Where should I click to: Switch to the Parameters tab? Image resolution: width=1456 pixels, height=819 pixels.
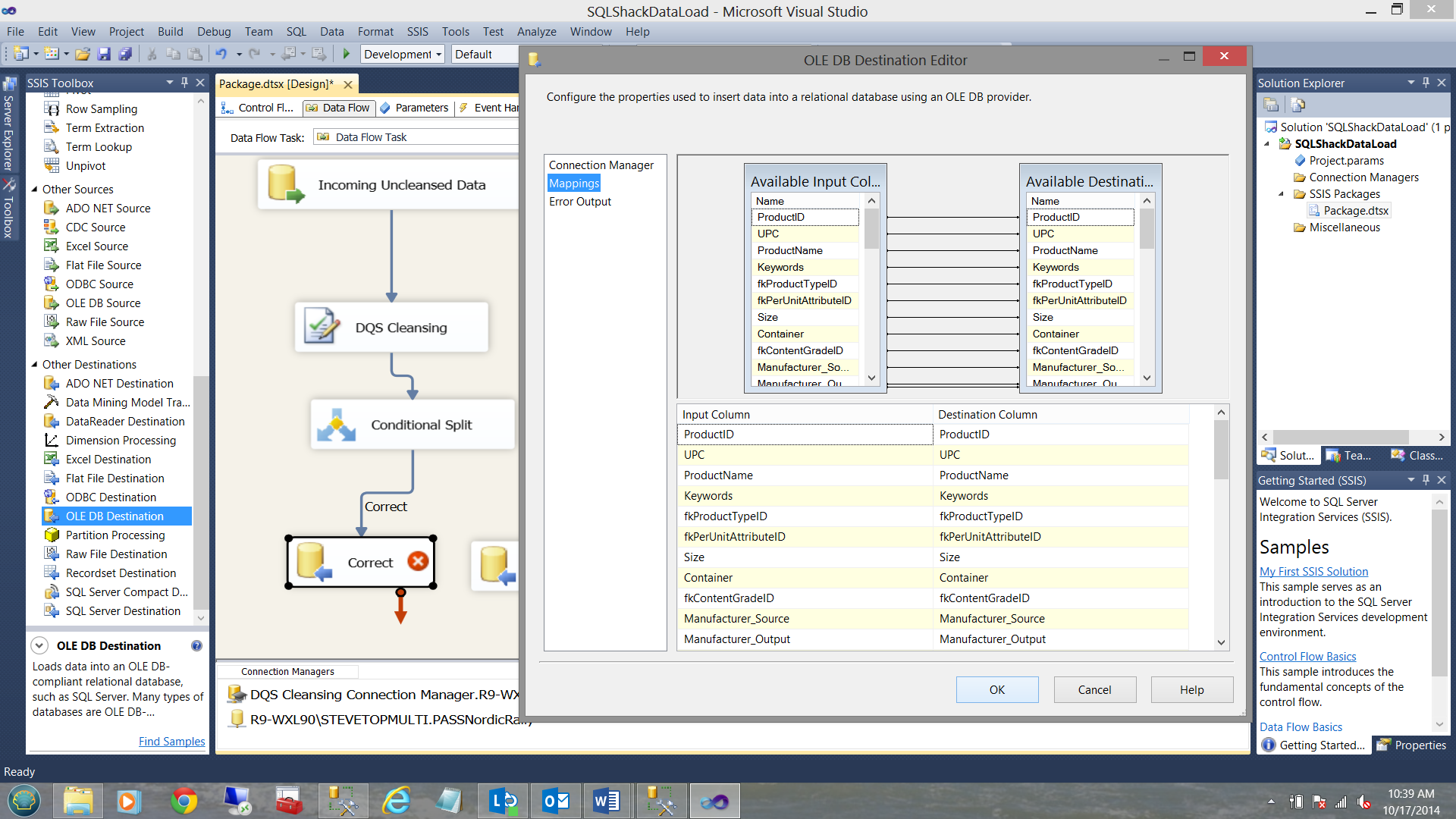tap(415, 108)
